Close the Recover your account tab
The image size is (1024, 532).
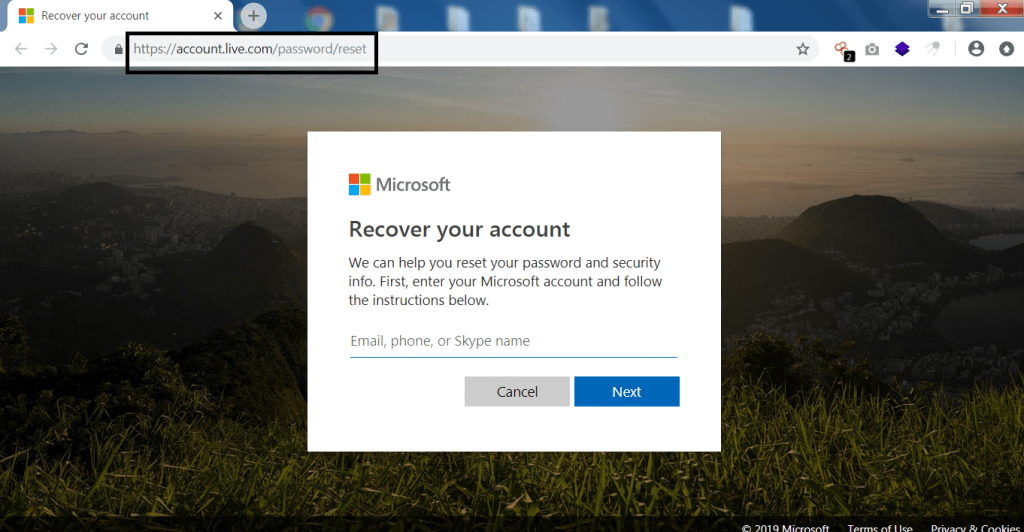click(x=218, y=16)
